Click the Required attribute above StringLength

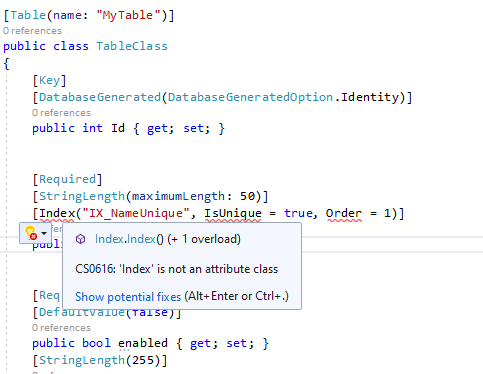67,179
